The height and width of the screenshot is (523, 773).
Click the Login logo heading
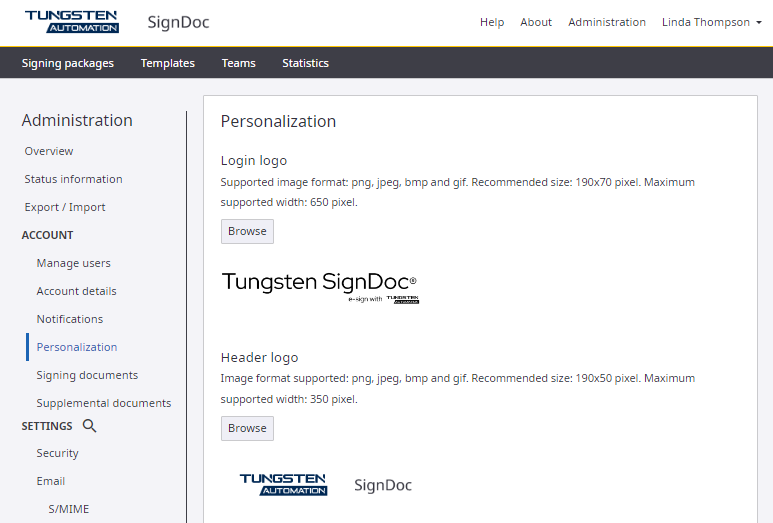tap(253, 161)
